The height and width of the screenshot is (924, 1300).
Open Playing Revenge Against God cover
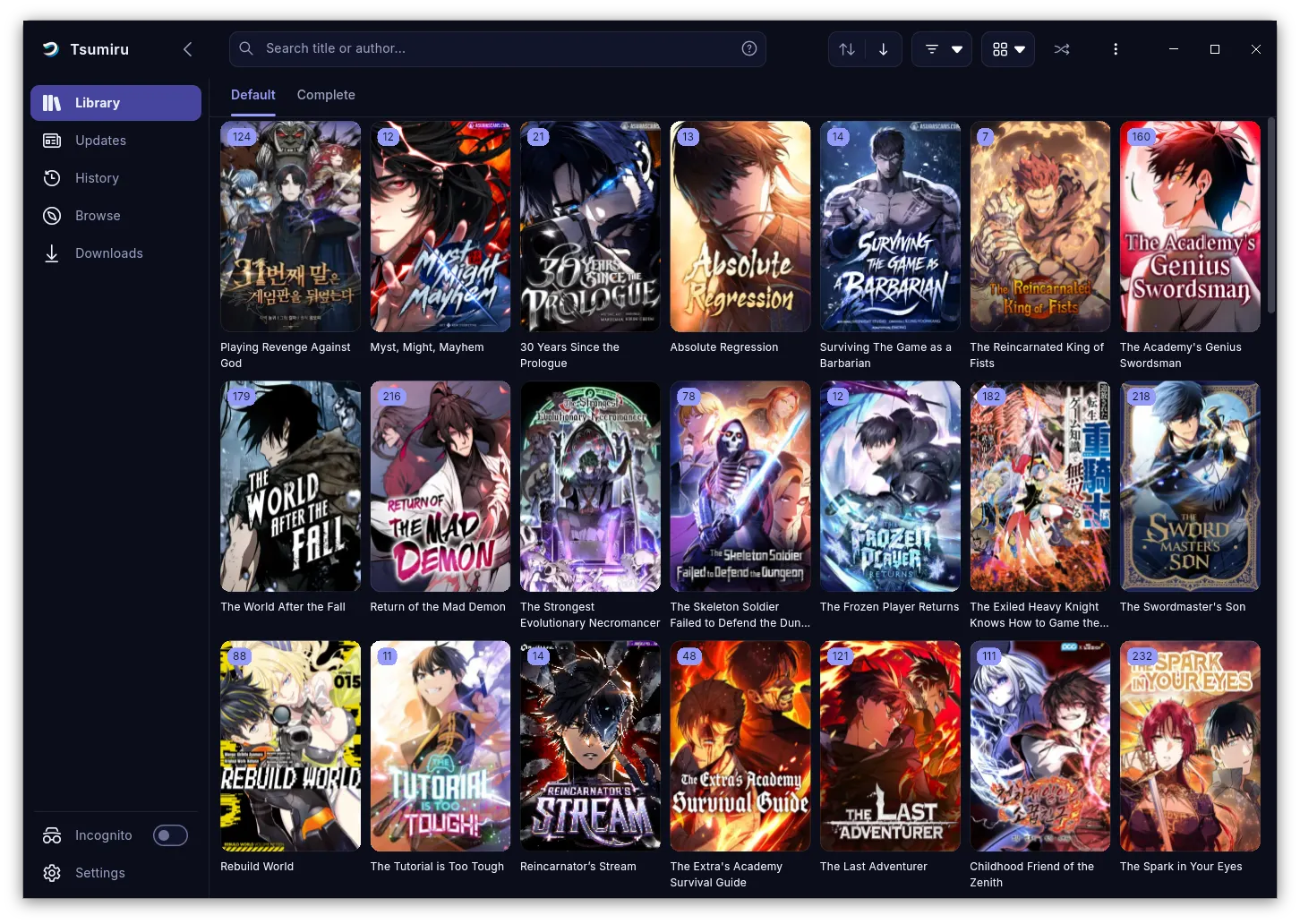coord(290,227)
